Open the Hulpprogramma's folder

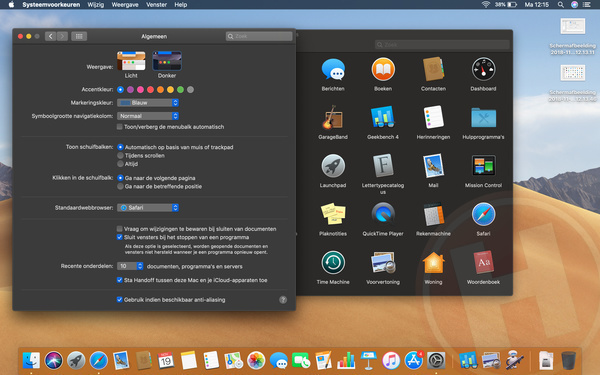tap(483, 117)
